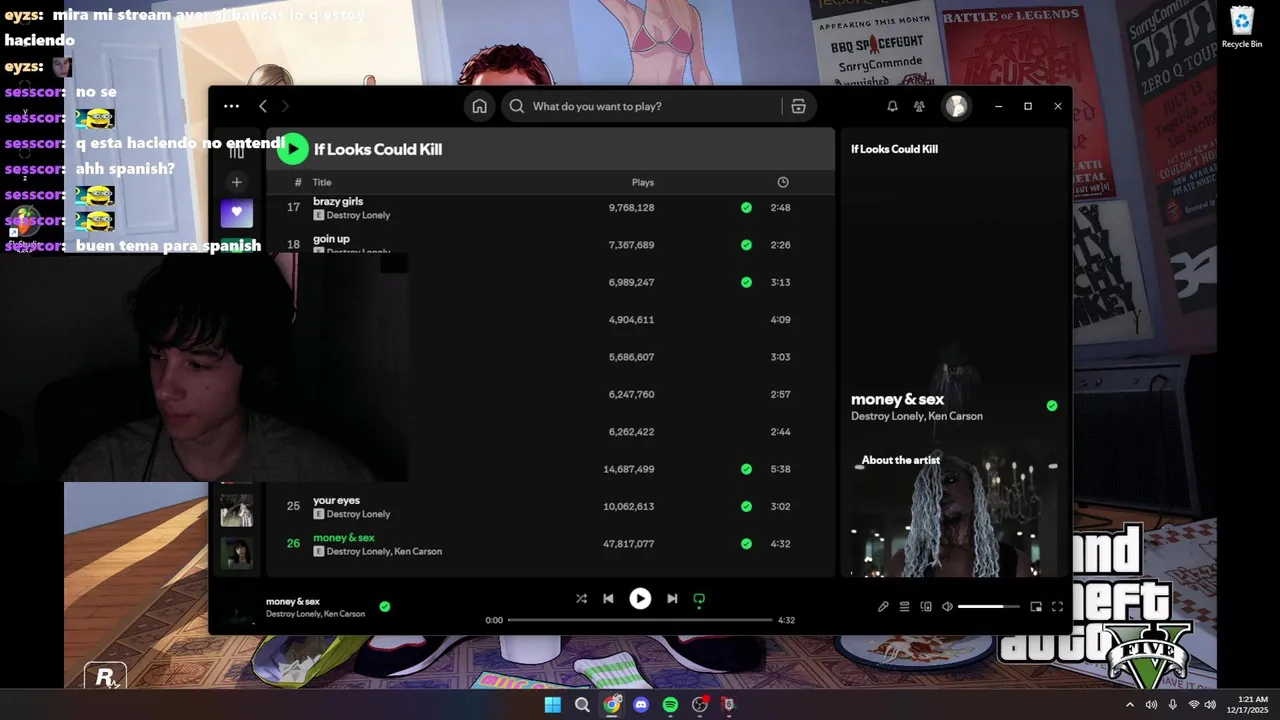Enable shuffle in player controls

(x=581, y=599)
